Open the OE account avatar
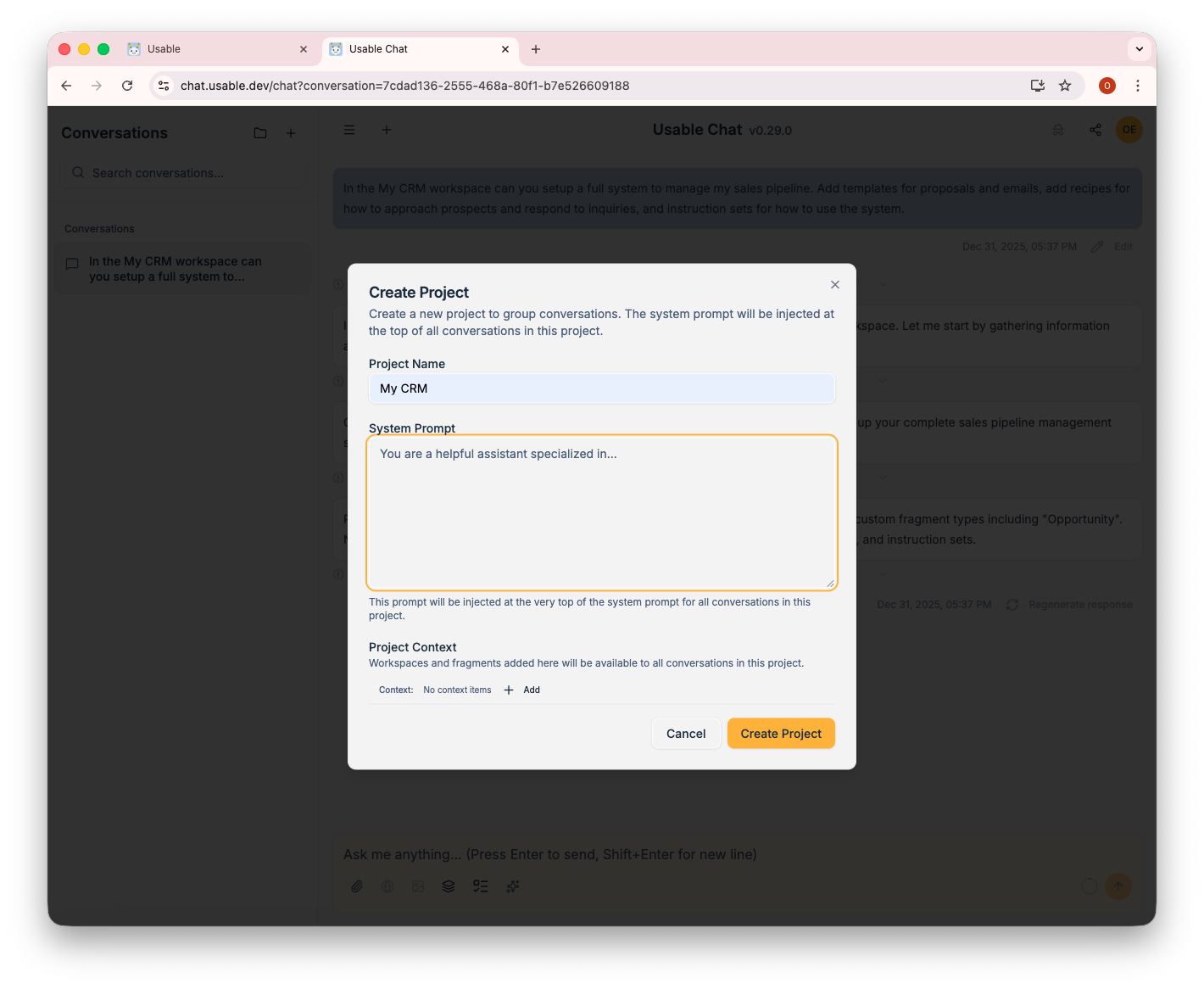The height and width of the screenshot is (989, 1204). pyautogui.click(x=1129, y=129)
